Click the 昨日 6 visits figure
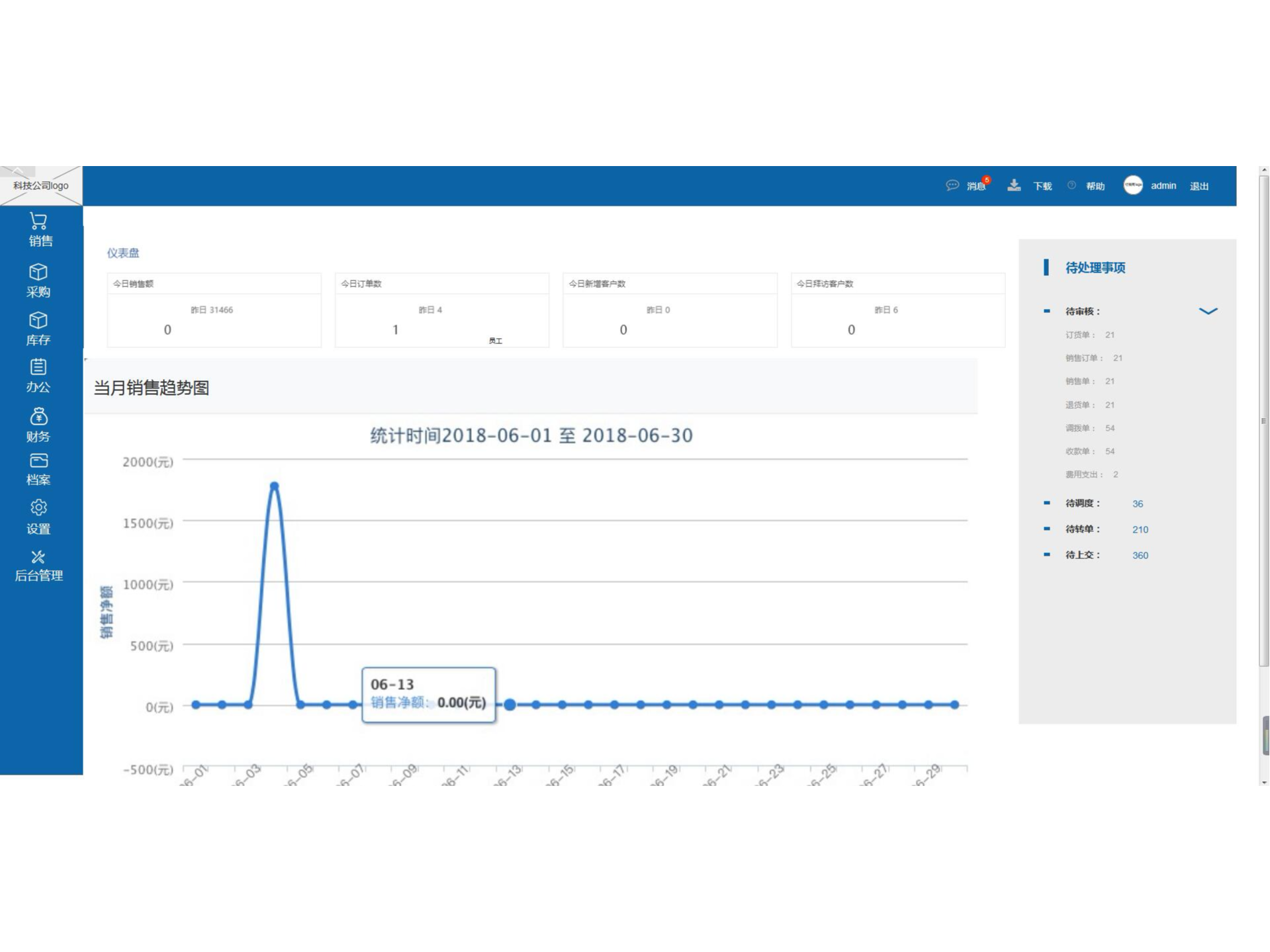Viewport: 1270px width, 952px height. (x=885, y=310)
